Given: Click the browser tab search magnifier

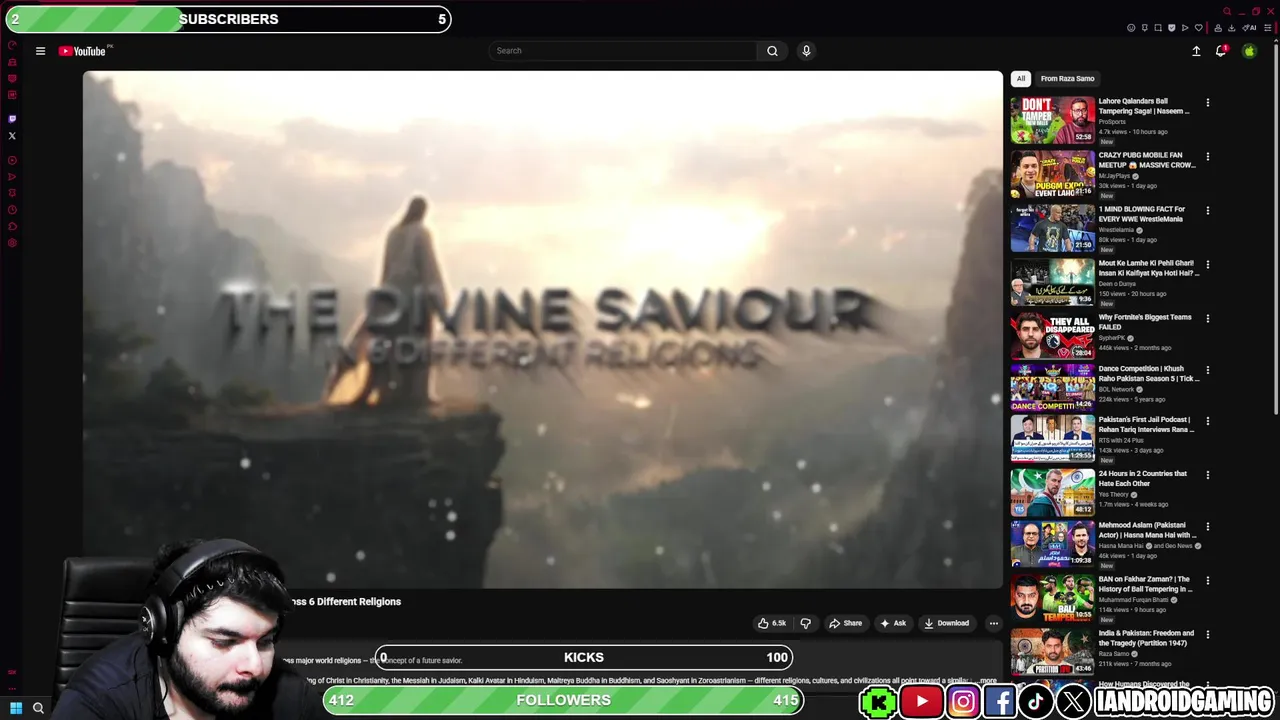Looking at the screenshot, I should click(x=1227, y=11).
